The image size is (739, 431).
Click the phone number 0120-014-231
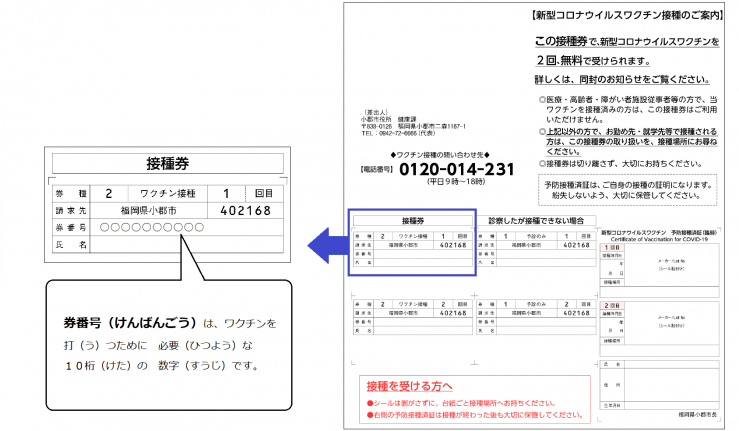click(x=443, y=169)
